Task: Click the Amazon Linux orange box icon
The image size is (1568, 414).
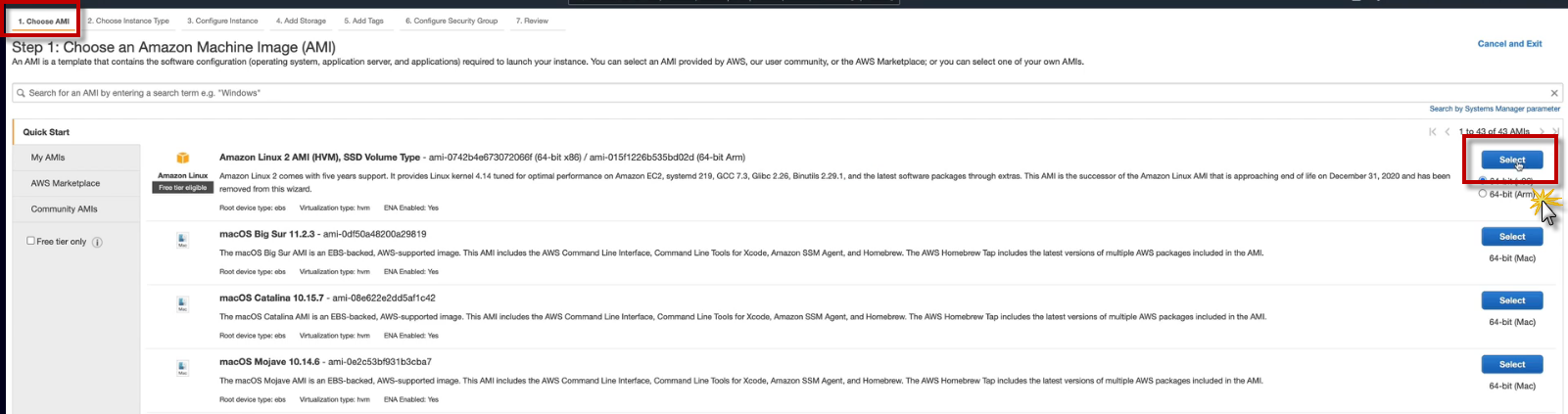Action: [182, 159]
